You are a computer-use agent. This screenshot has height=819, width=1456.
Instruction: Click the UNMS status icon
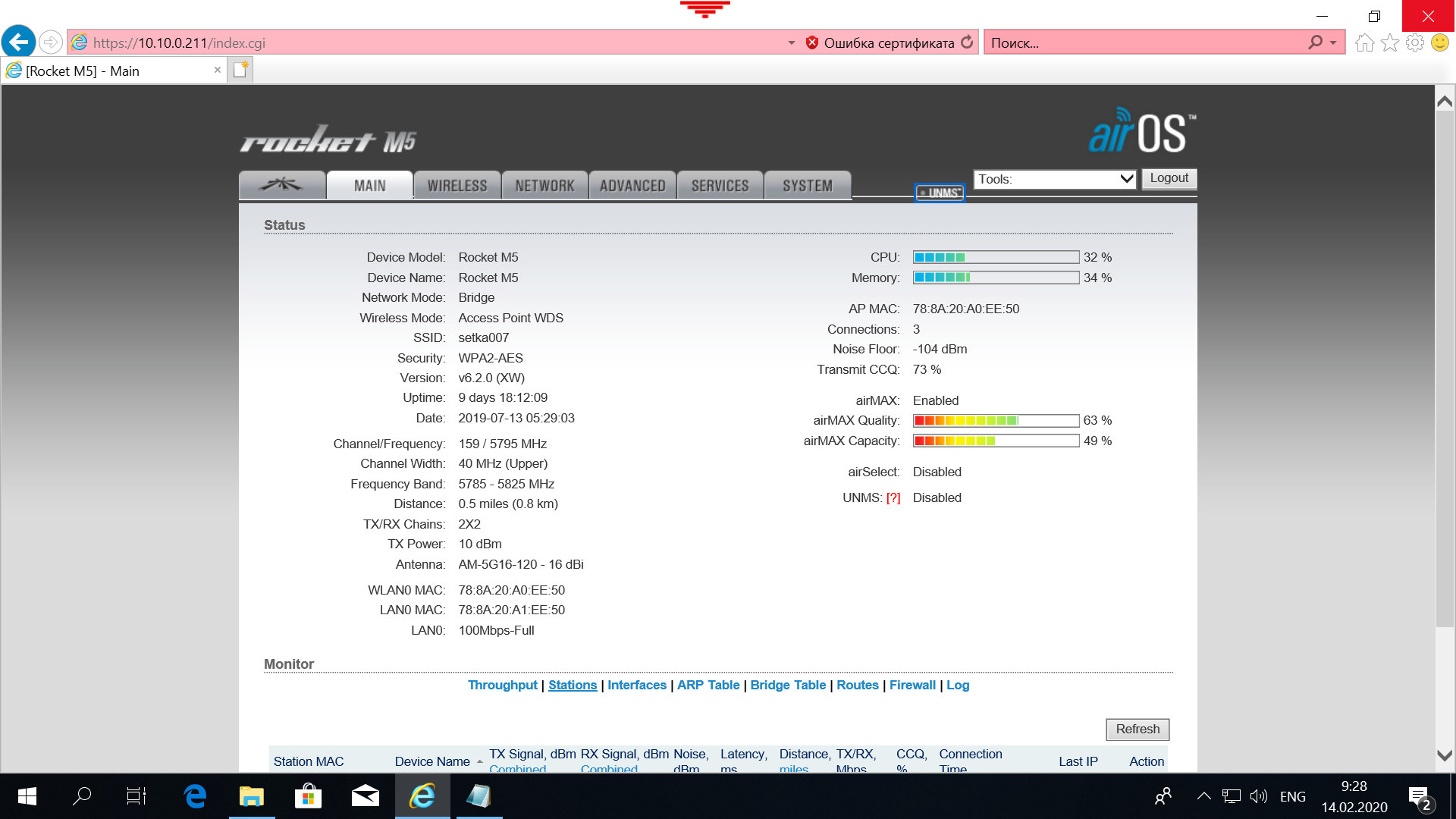click(x=940, y=193)
